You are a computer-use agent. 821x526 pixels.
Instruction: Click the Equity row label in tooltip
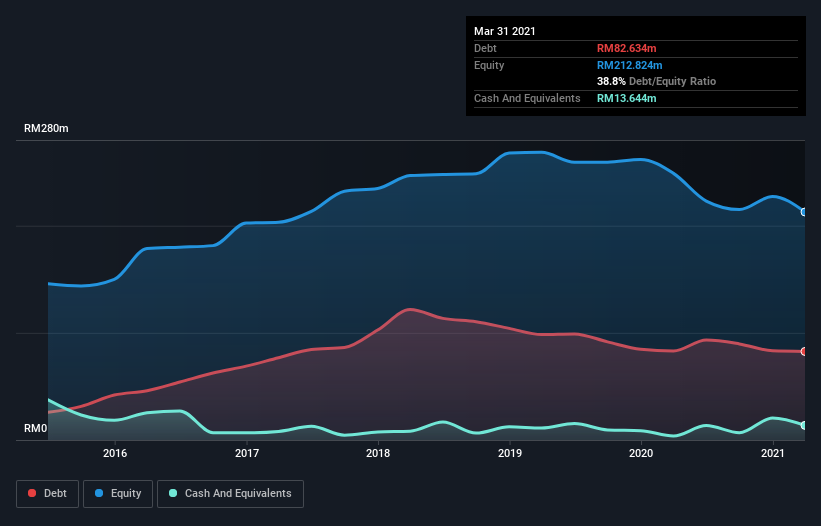[x=489, y=65]
